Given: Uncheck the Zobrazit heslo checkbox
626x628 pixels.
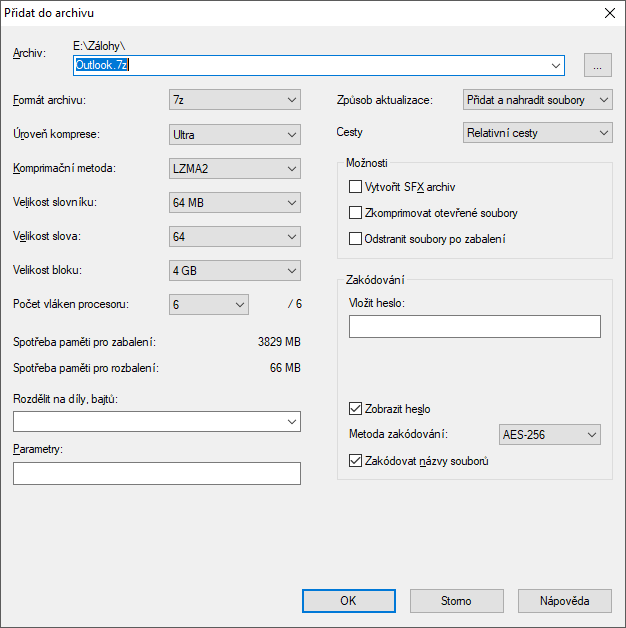Looking at the screenshot, I should coord(355,409).
